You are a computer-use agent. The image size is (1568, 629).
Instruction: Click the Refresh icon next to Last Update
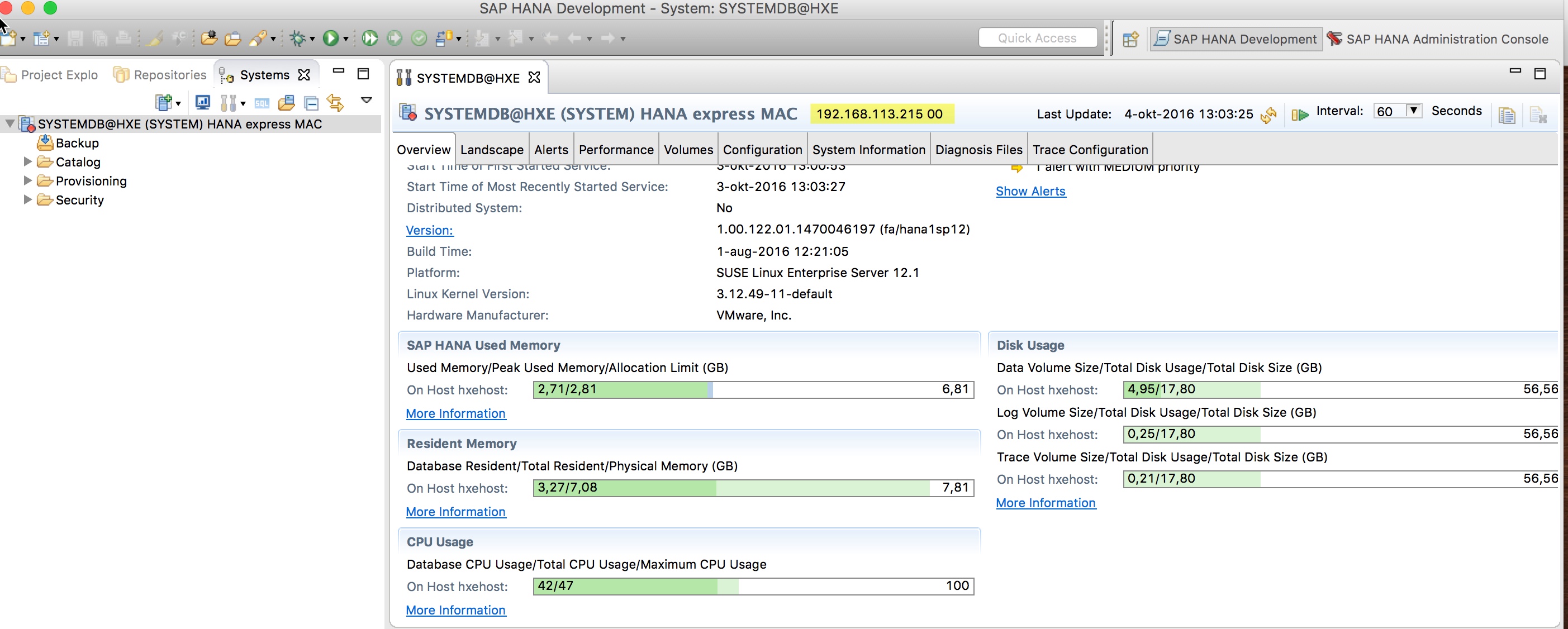pyautogui.click(x=1268, y=115)
